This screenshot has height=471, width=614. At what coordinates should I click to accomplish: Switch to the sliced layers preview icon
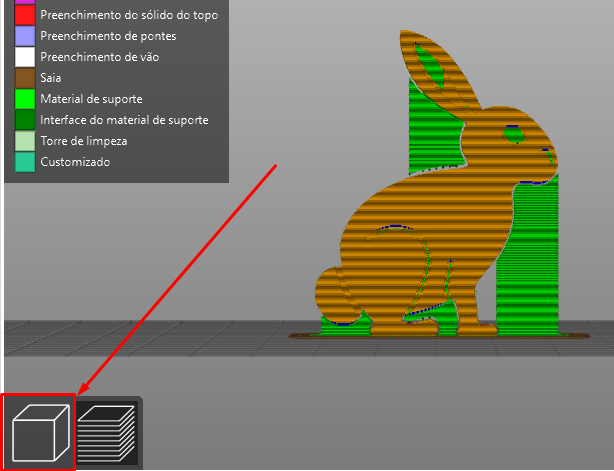click(x=107, y=433)
